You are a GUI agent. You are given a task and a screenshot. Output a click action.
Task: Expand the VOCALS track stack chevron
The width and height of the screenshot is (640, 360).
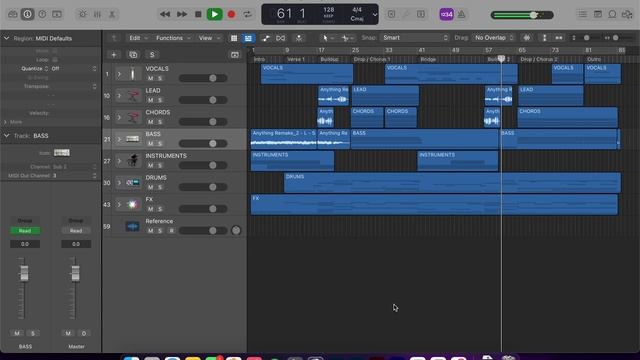point(119,74)
